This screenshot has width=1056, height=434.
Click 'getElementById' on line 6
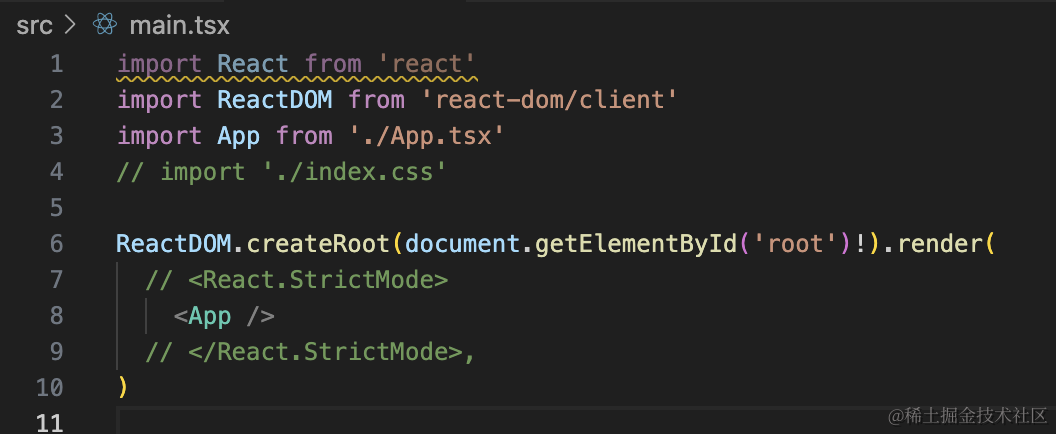pos(636,243)
